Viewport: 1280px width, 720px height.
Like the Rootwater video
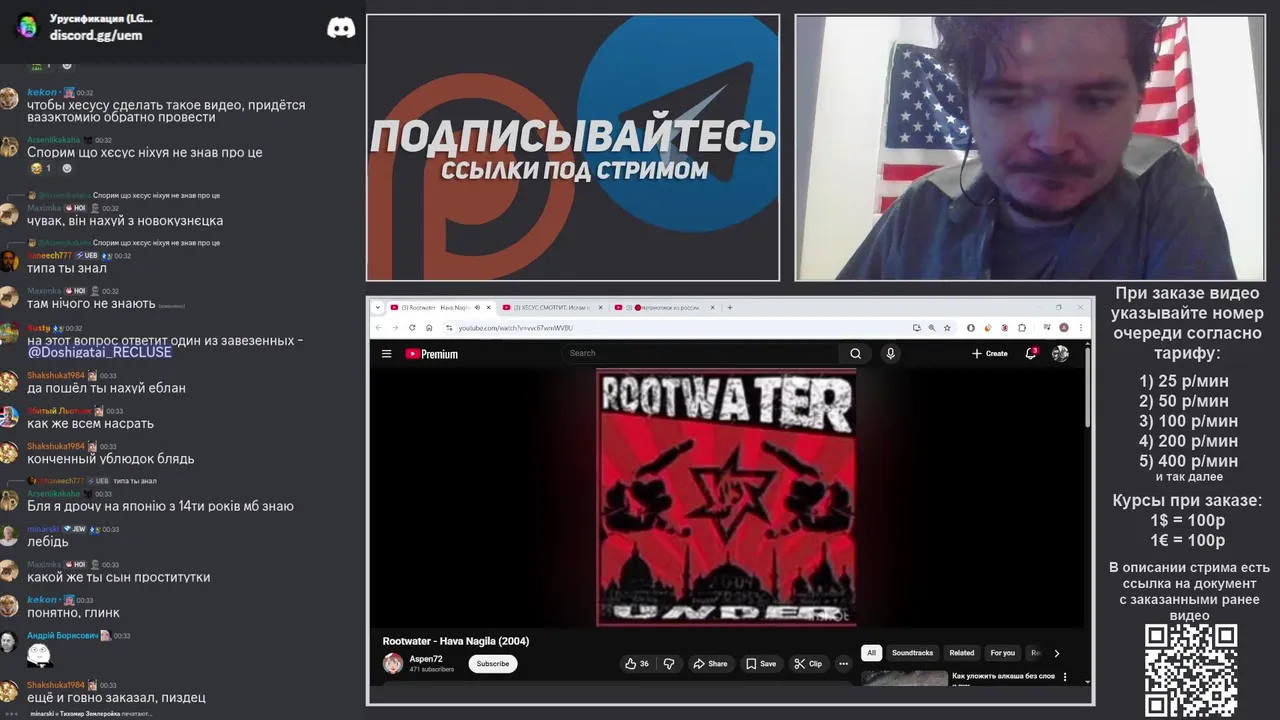[636, 663]
